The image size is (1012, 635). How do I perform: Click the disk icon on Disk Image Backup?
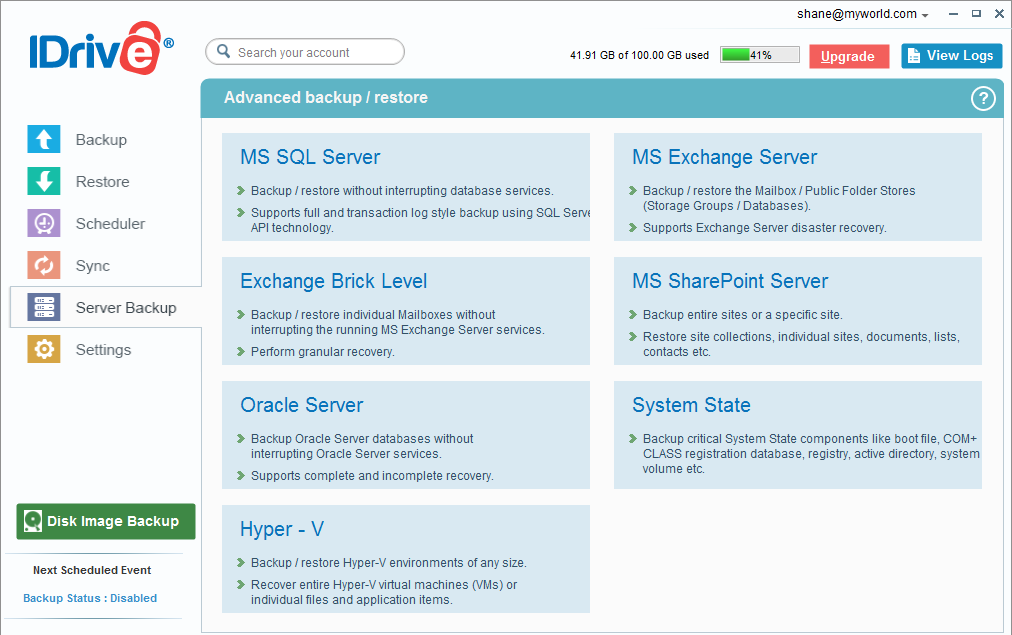point(32,521)
